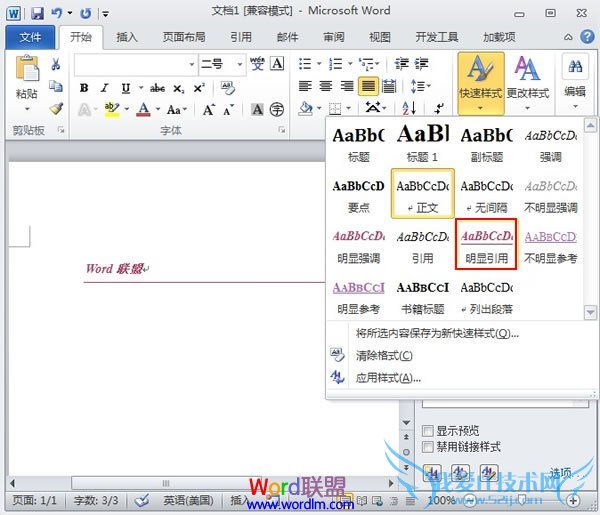600x515 pixels.
Task: Click the numbered list icon
Action: (336, 64)
